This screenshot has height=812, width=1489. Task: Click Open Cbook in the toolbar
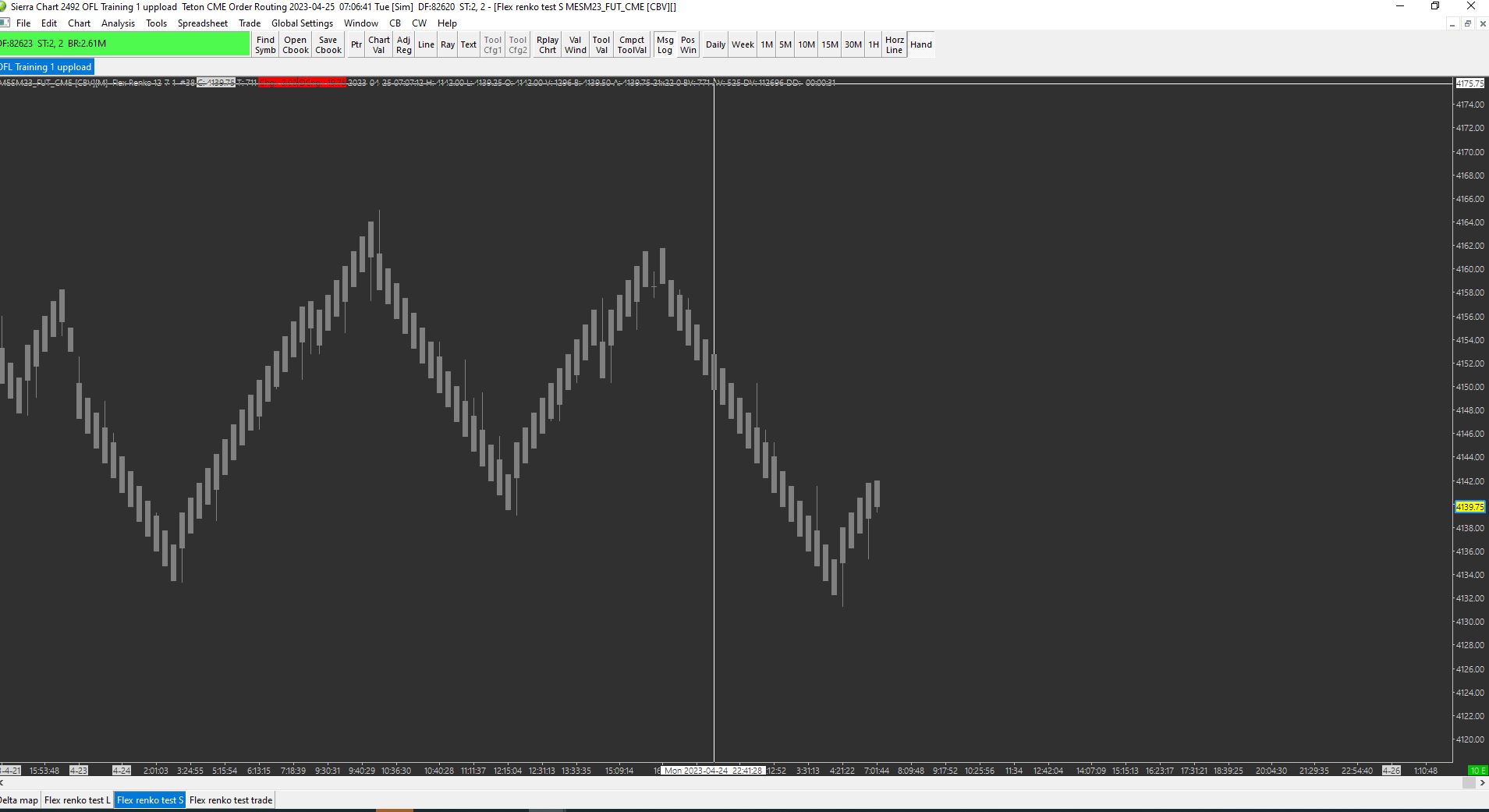point(296,44)
